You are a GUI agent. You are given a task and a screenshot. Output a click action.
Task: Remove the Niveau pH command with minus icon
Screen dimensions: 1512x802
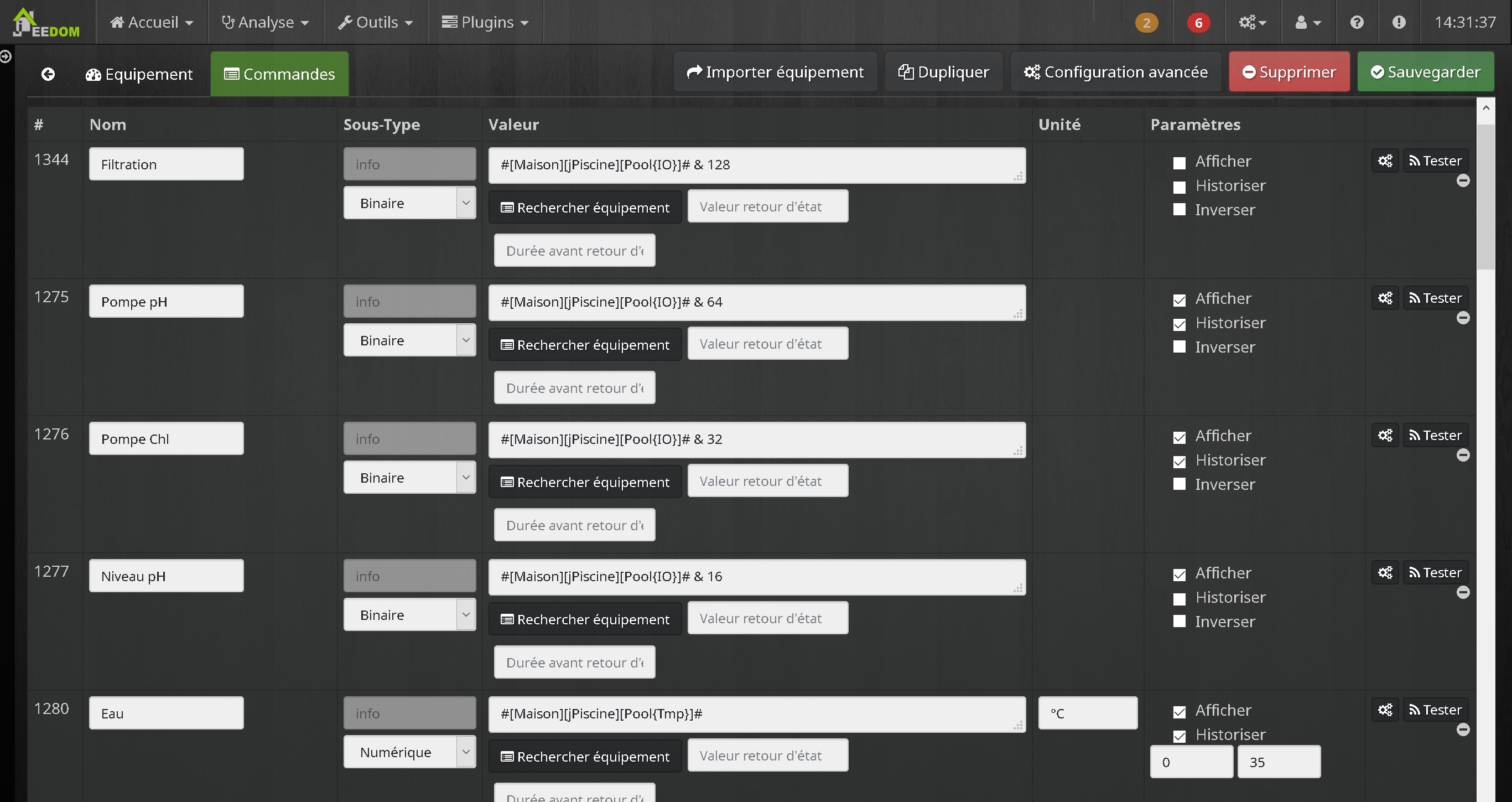(x=1463, y=592)
